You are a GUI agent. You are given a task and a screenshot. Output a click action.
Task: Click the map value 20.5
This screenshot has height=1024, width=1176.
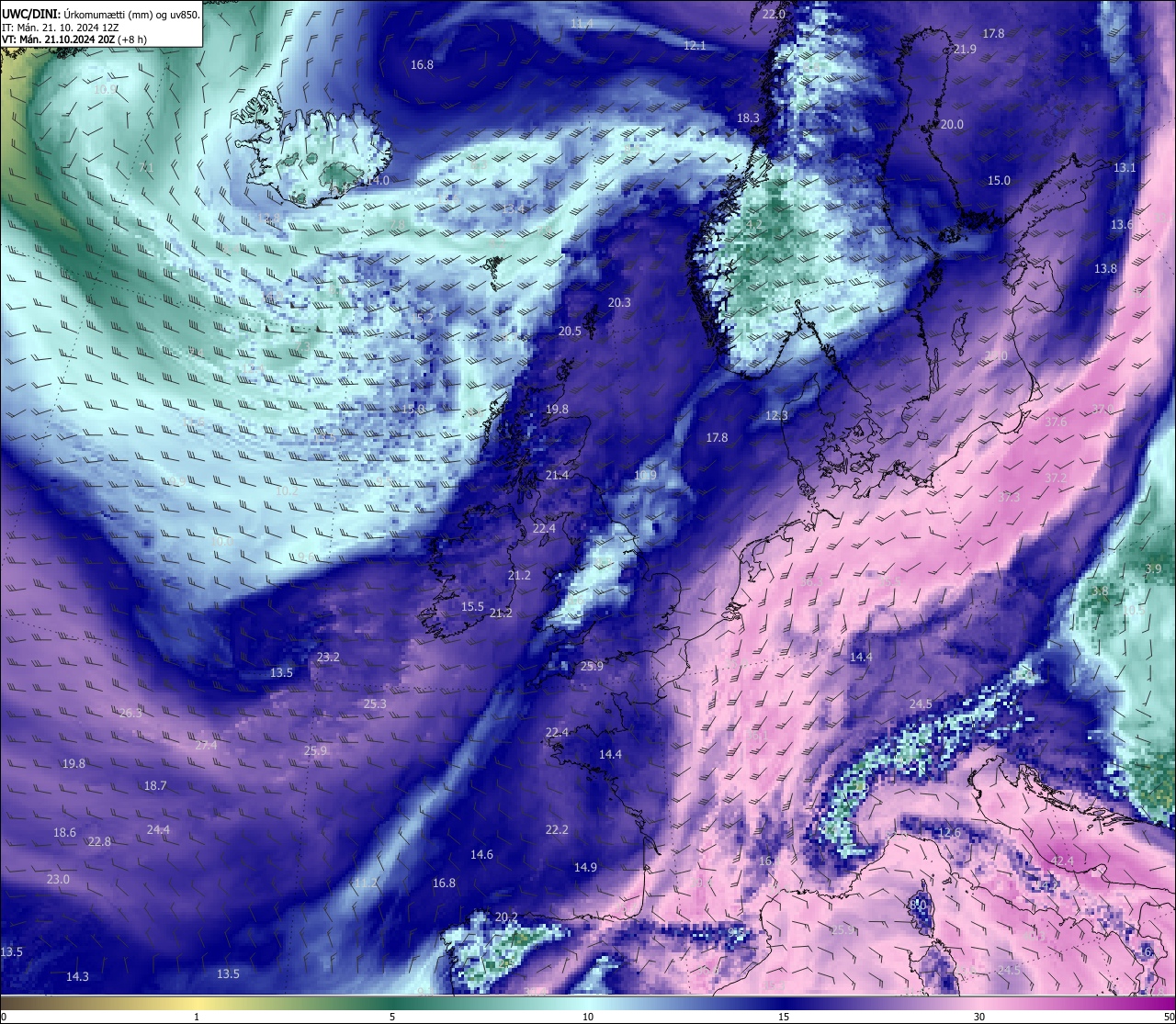click(x=570, y=332)
